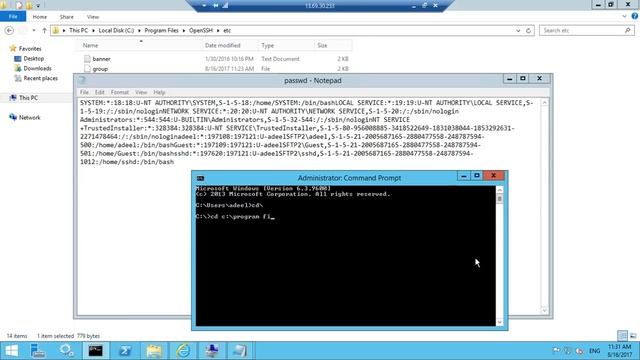Click the search magnifier icon
Screen dimensions: 640x360
(x=628, y=31)
